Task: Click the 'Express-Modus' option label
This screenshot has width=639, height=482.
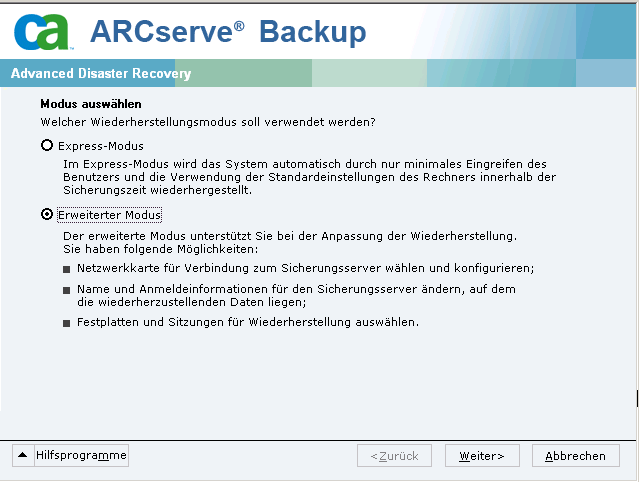Action: pyautogui.click(x=100, y=146)
